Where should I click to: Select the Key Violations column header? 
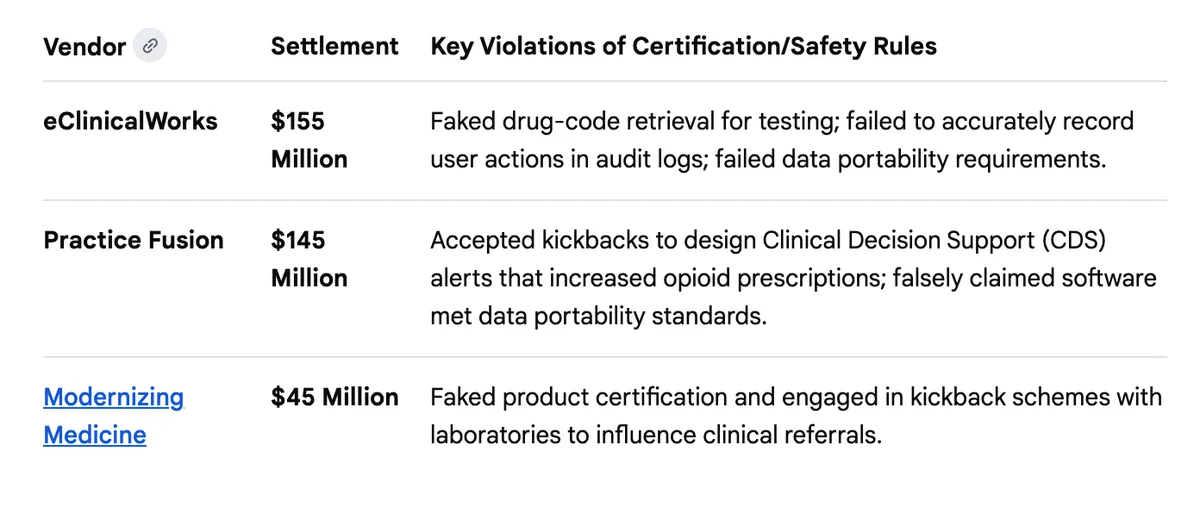pyautogui.click(x=683, y=46)
